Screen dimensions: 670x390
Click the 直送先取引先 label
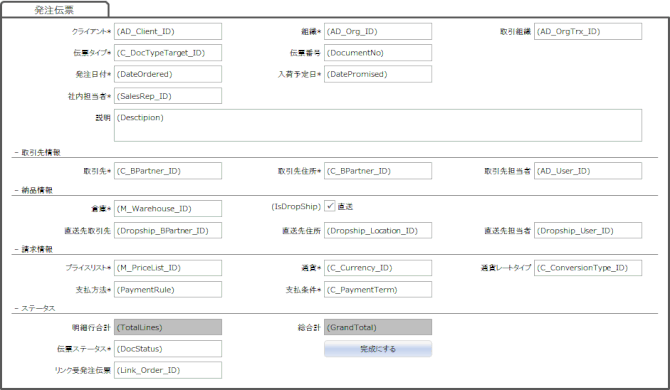[x=88, y=231]
